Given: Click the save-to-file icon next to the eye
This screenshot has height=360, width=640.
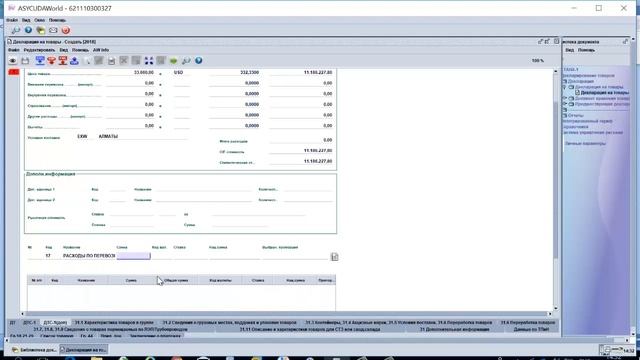Looking at the screenshot, I should point(25,61).
